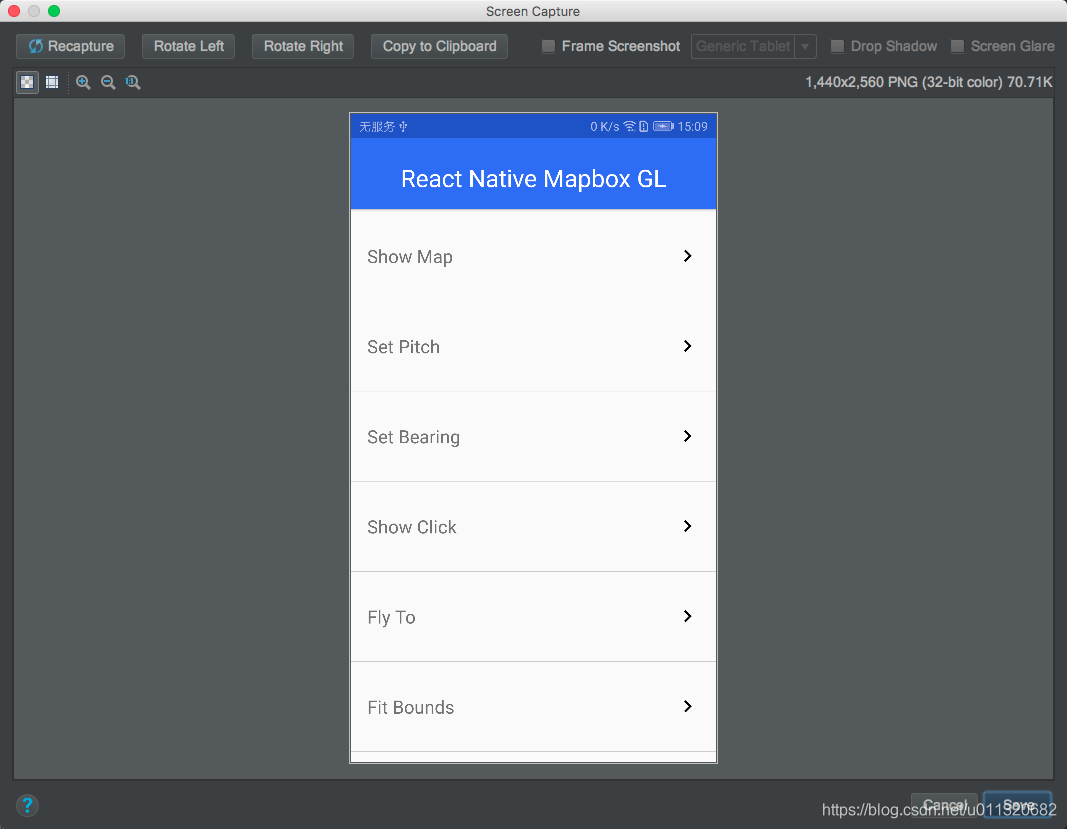
Task: Click the battery icon in phone status bar
Action: tap(663, 127)
